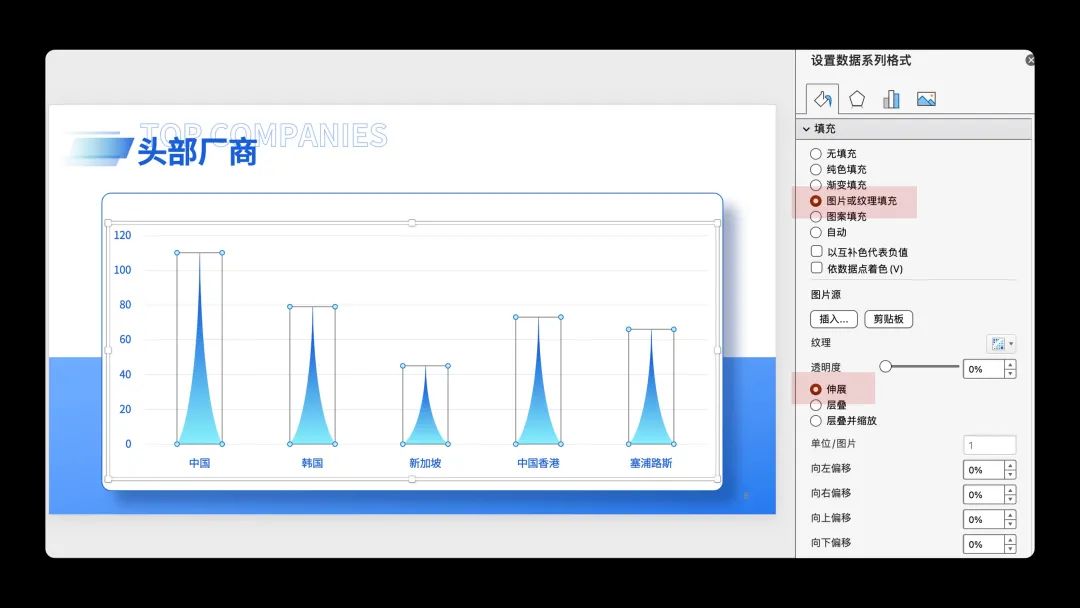This screenshot has width=1080, height=608.
Task: Click the 向上偏移 percentage field
Action: point(983,519)
